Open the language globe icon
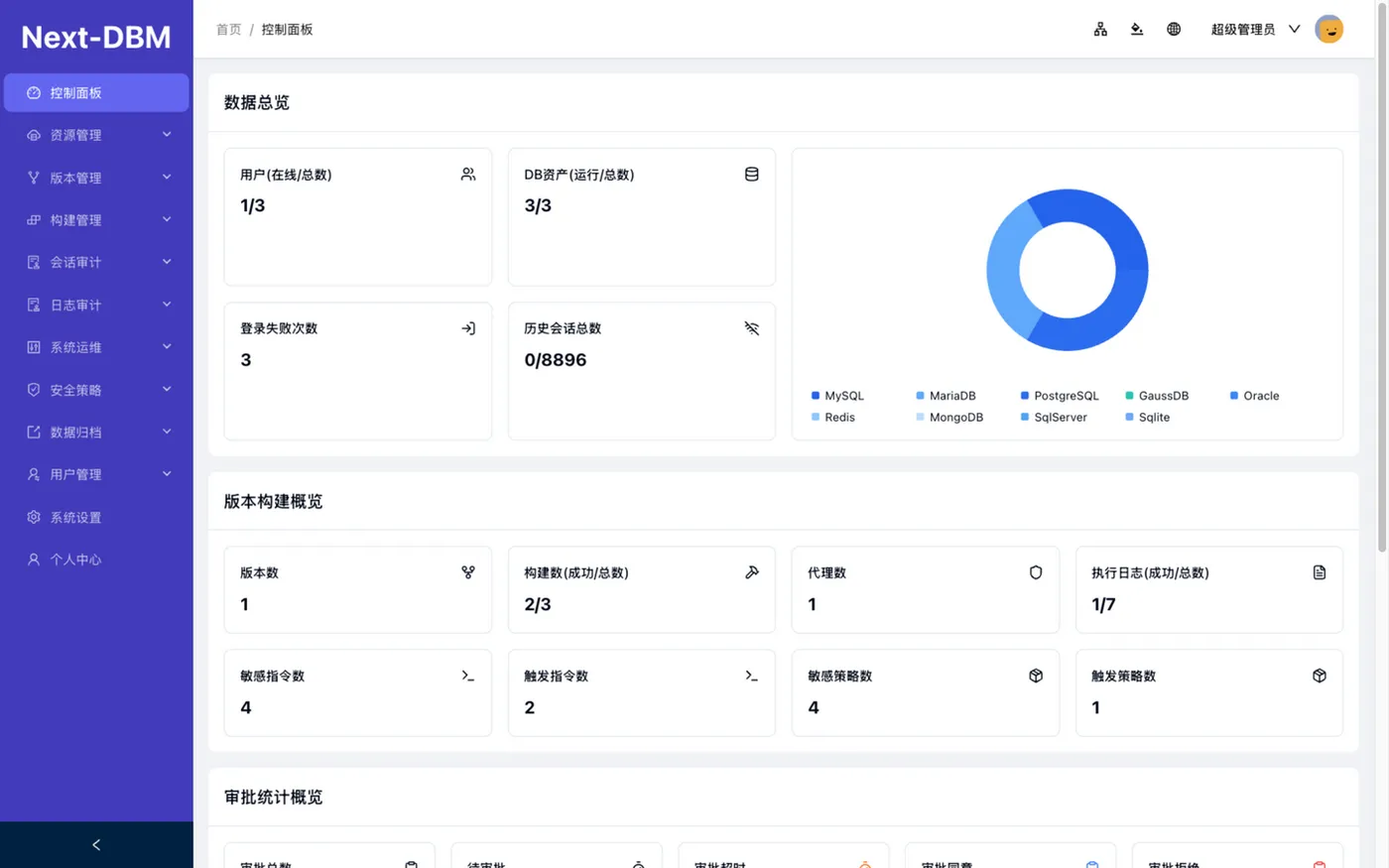This screenshot has height=868, width=1389. click(x=1174, y=29)
